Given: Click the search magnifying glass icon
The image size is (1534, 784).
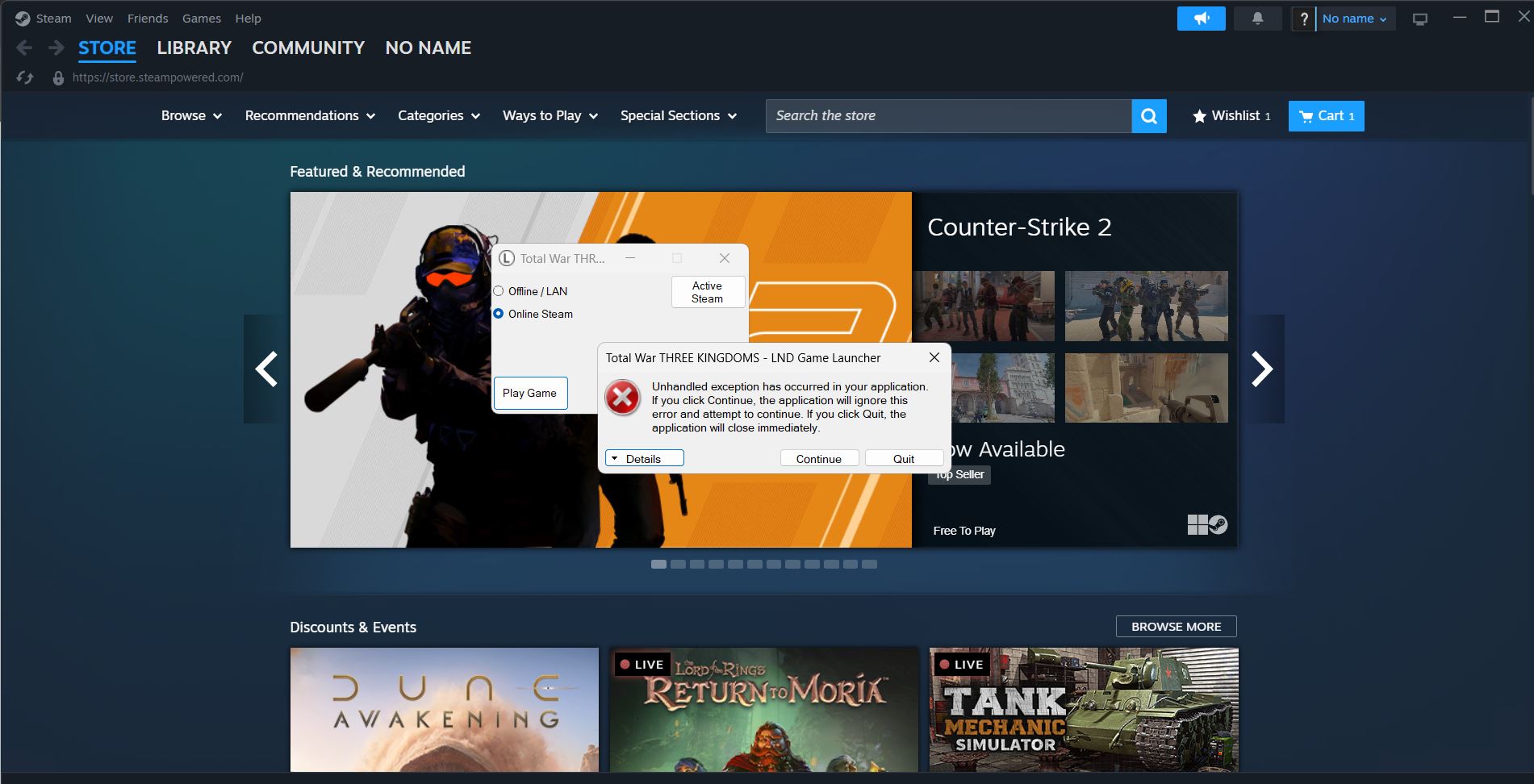Looking at the screenshot, I should point(1149,115).
